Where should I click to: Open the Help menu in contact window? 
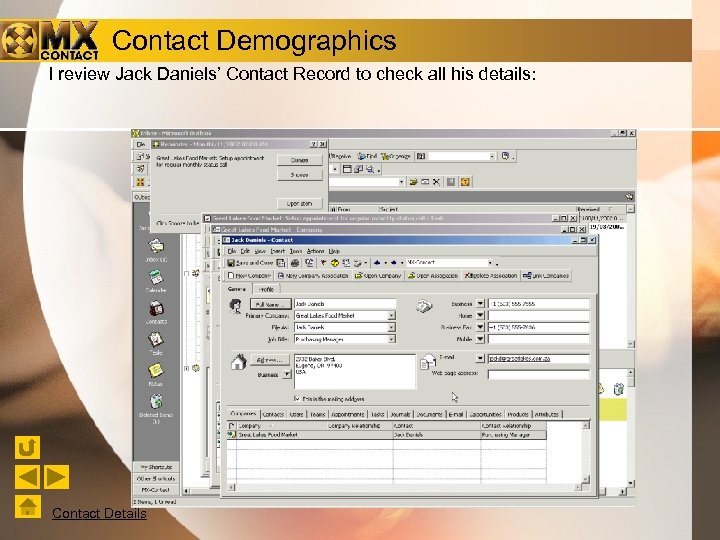pos(334,251)
